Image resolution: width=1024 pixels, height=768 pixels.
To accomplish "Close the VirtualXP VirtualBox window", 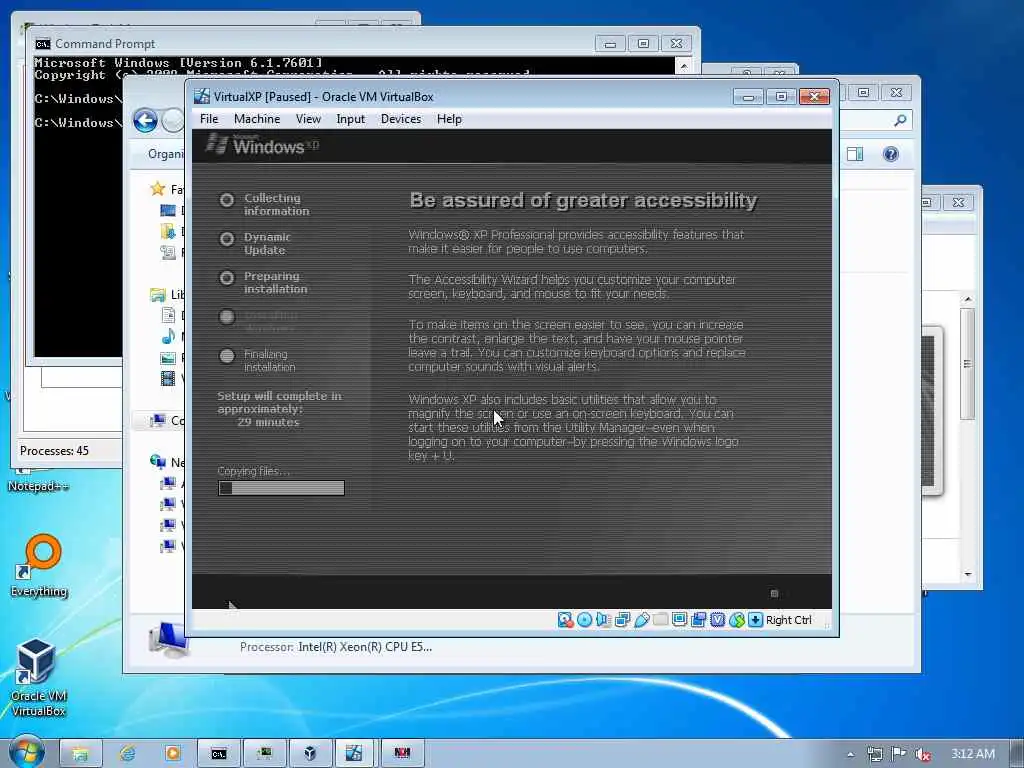I will tap(814, 97).
